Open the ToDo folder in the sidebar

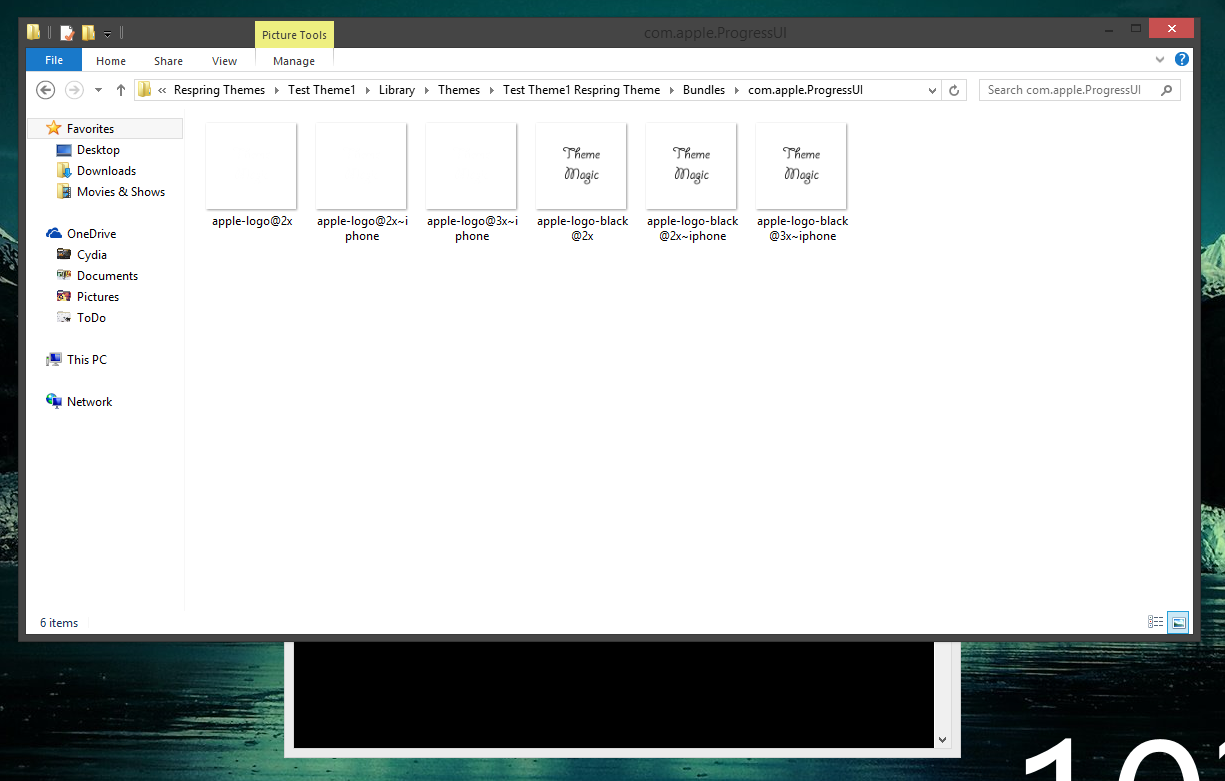pos(91,318)
